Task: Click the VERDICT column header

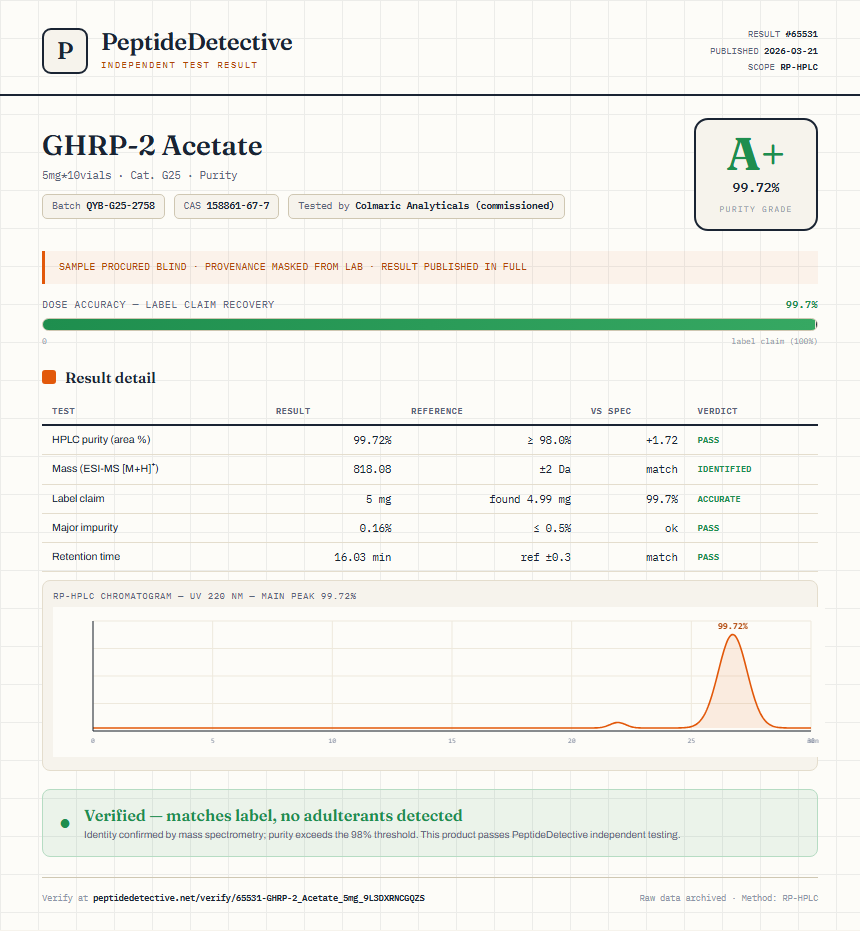Action: [717, 411]
